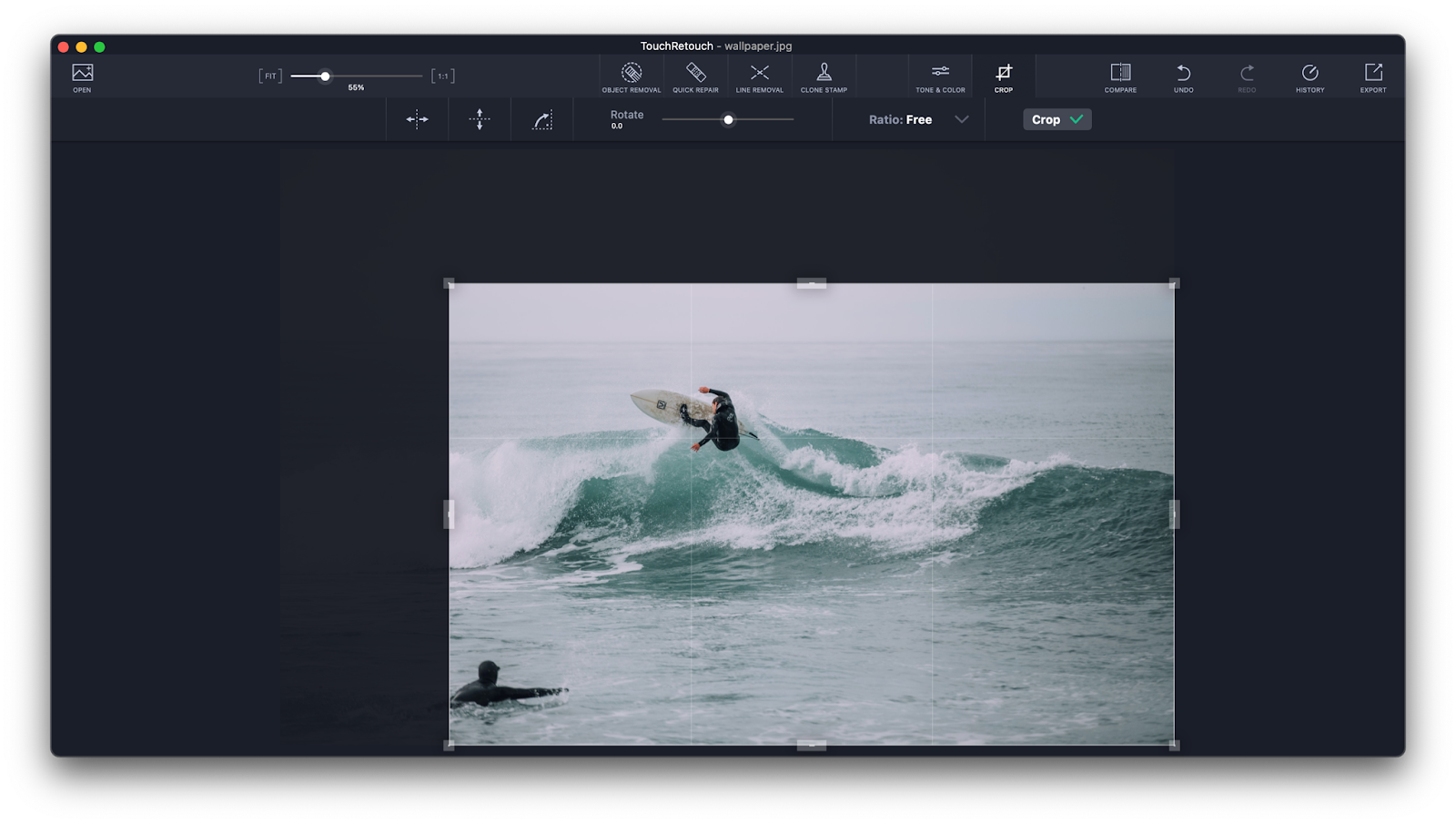Open the History panel

point(1309,77)
